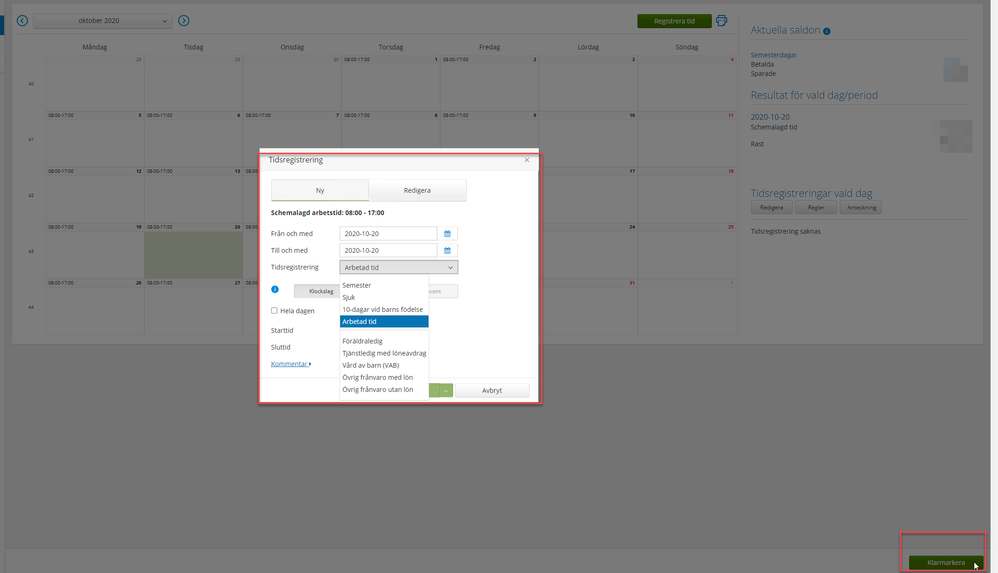Select Thursday 8 calendar cell
Image resolution: width=998 pixels, height=573 pixels.
[391, 139]
